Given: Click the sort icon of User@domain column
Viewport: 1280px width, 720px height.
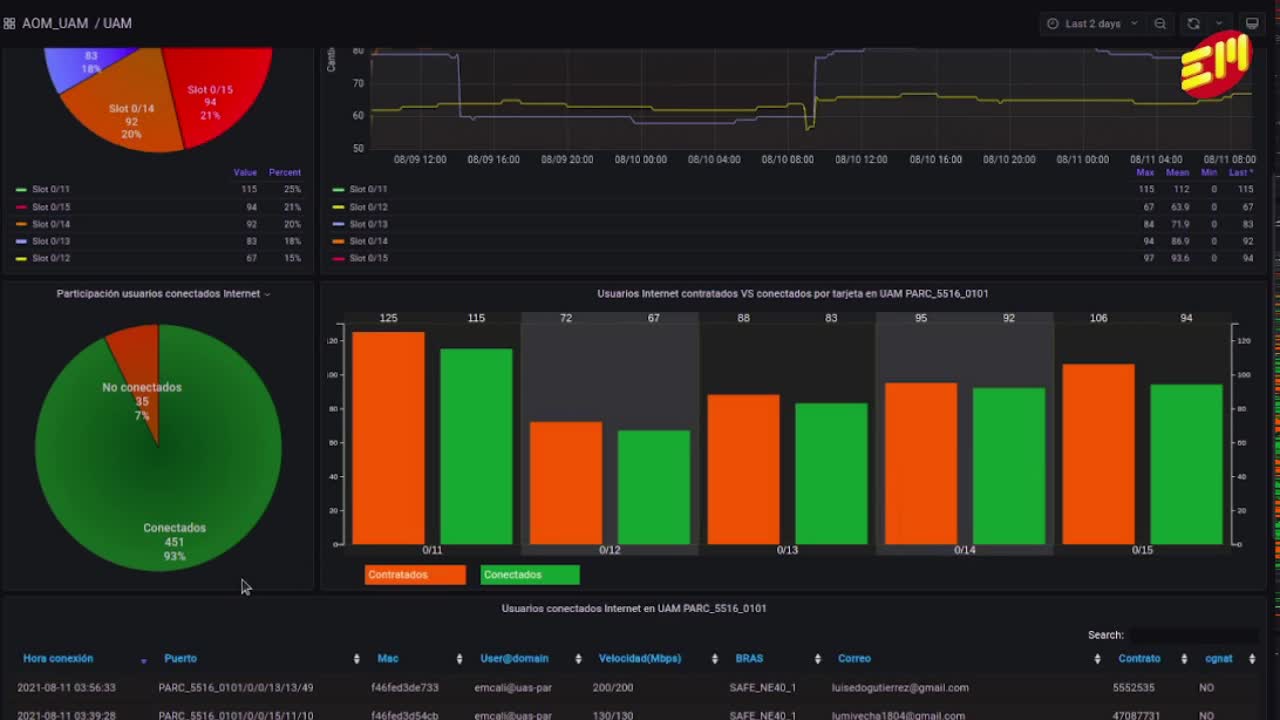Looking at the screenshot, I should (x=578, y=659).
